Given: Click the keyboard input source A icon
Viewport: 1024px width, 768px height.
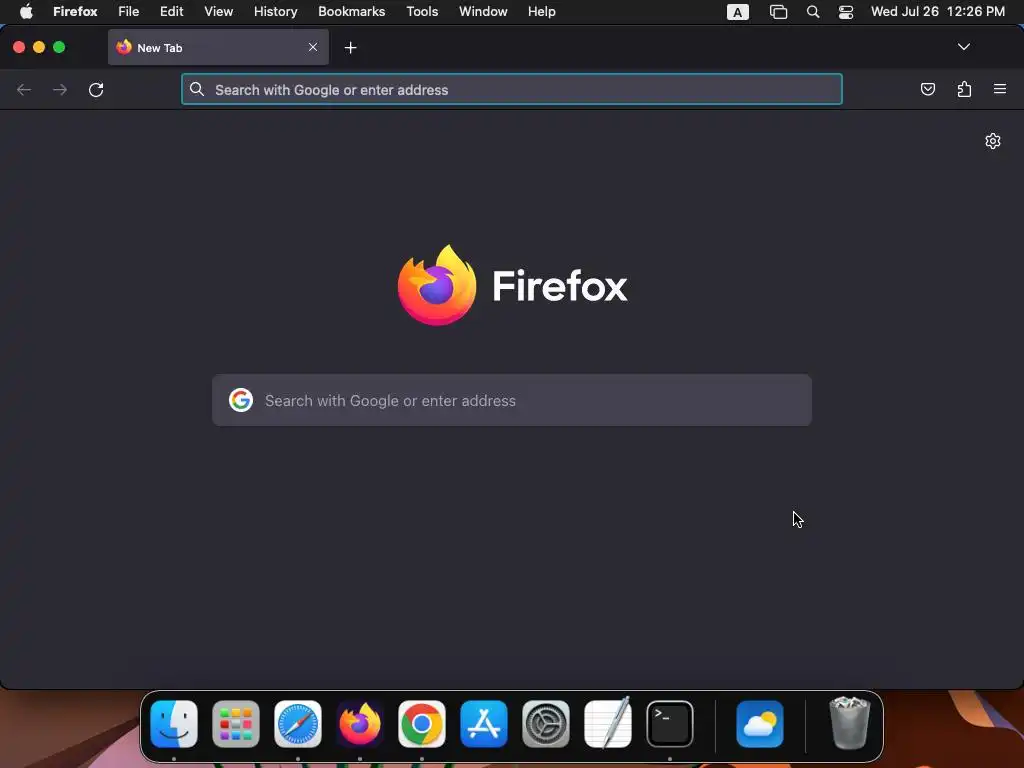Looking at the screenshot, I should coord(737,12).
